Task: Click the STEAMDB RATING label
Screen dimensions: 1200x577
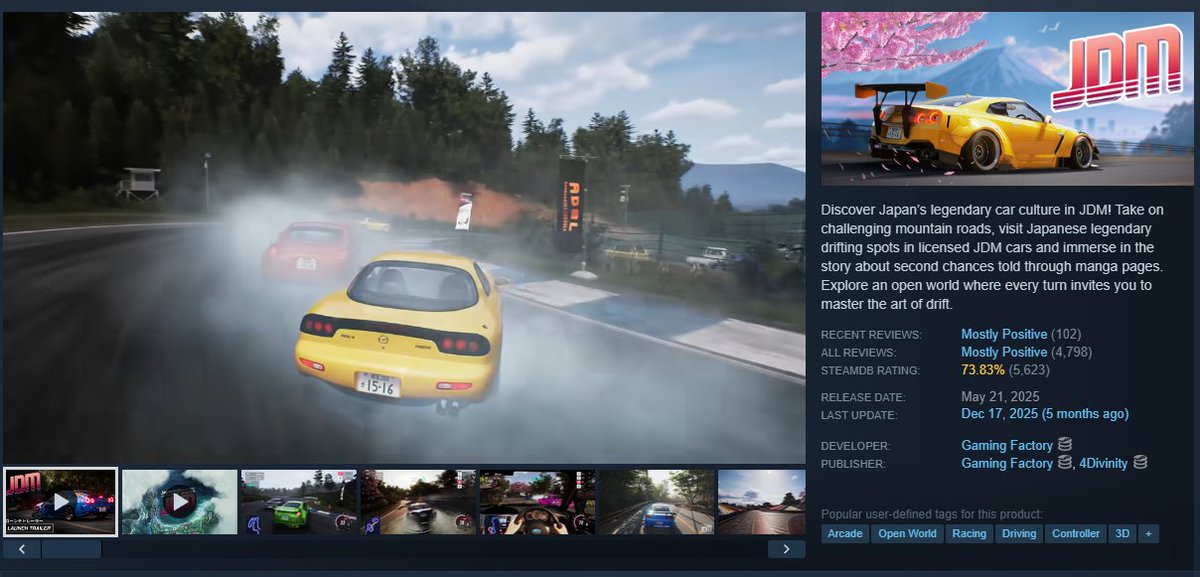Action: pos(870,371)
